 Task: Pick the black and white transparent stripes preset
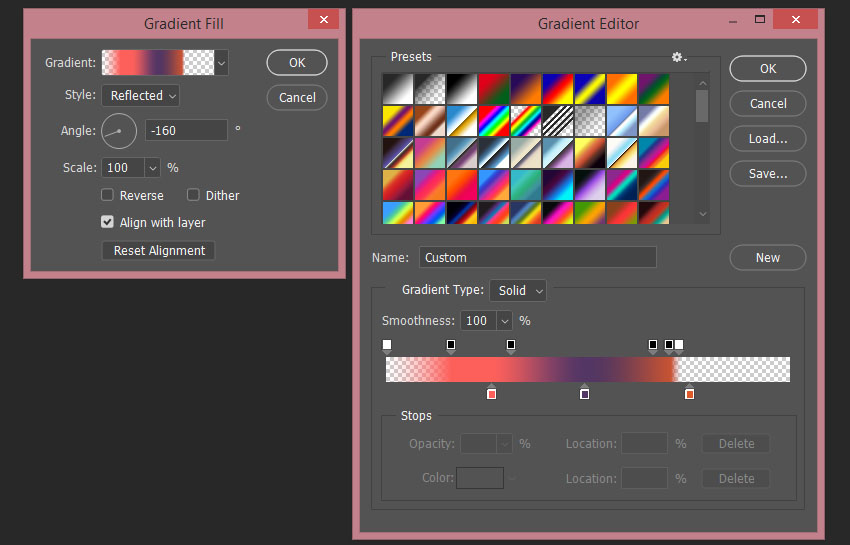(x=558, y=121)
